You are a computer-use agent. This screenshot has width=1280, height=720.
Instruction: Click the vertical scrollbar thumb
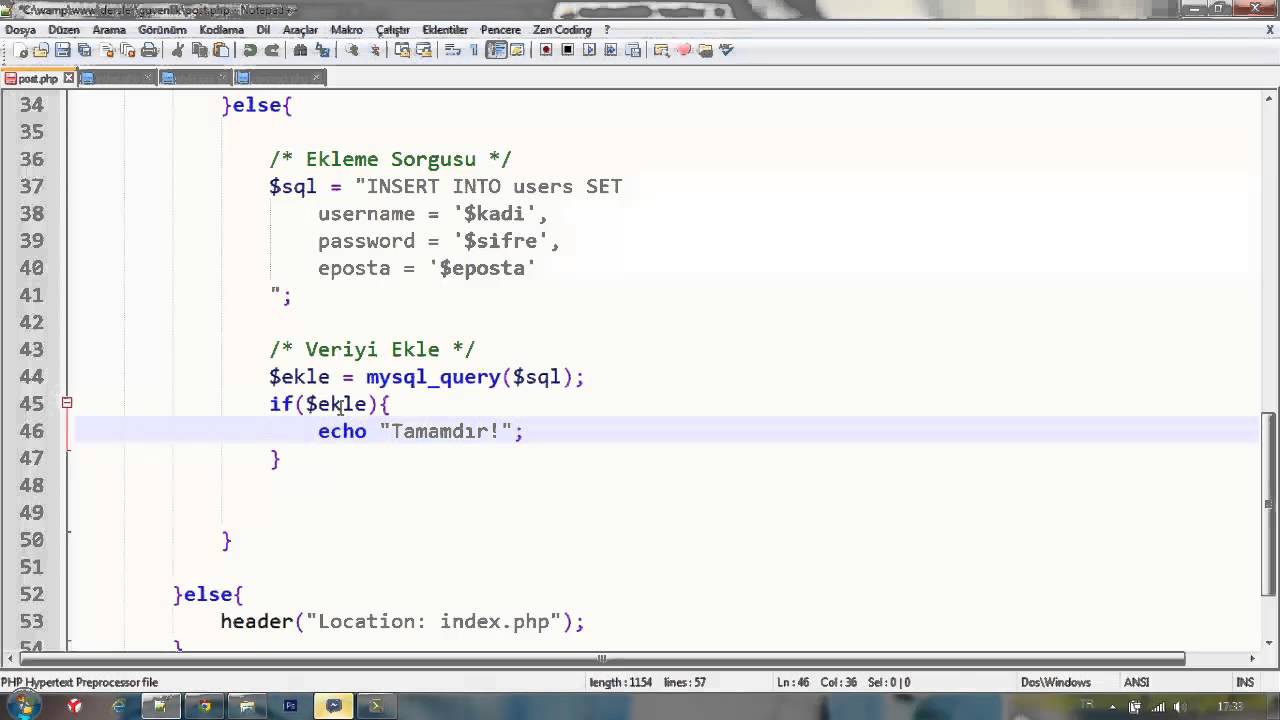pyautogui.click(x=1269, y=502)
